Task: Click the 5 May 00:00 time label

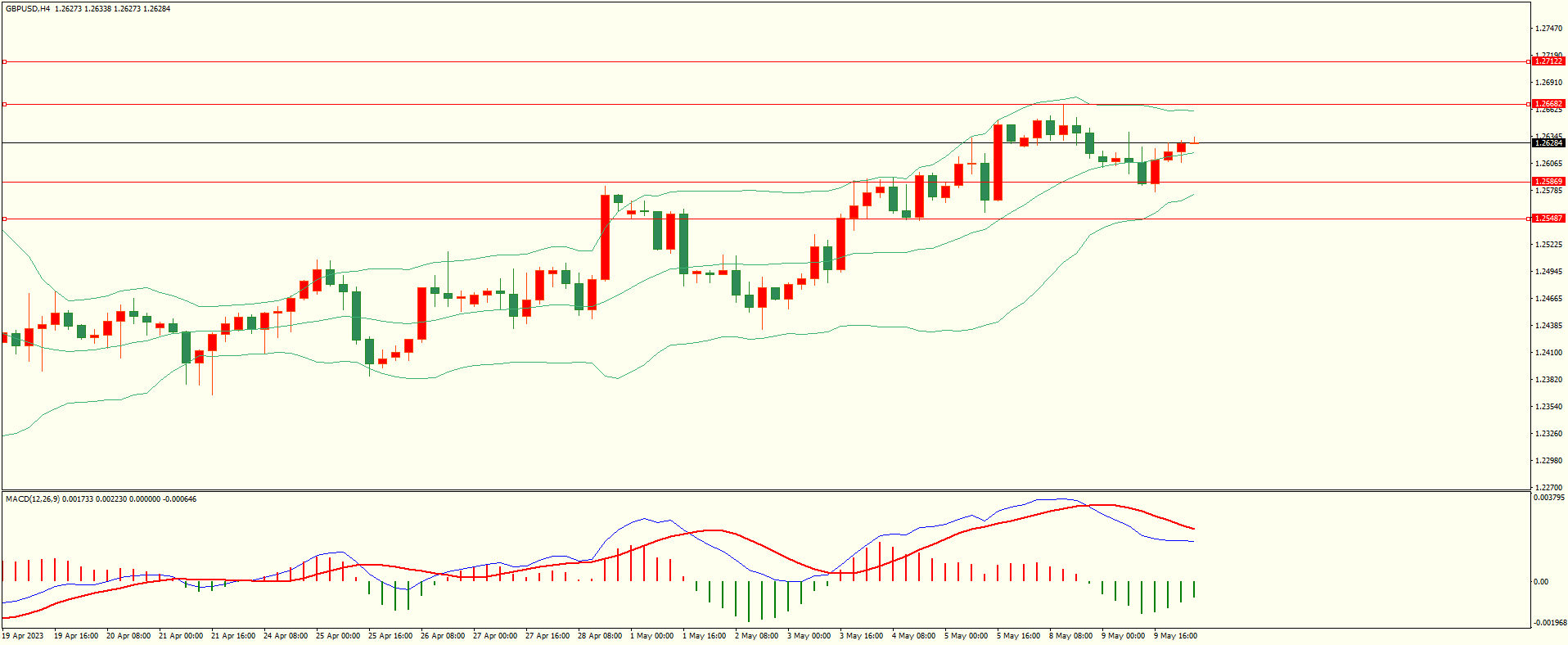Action: coord(966,636)
